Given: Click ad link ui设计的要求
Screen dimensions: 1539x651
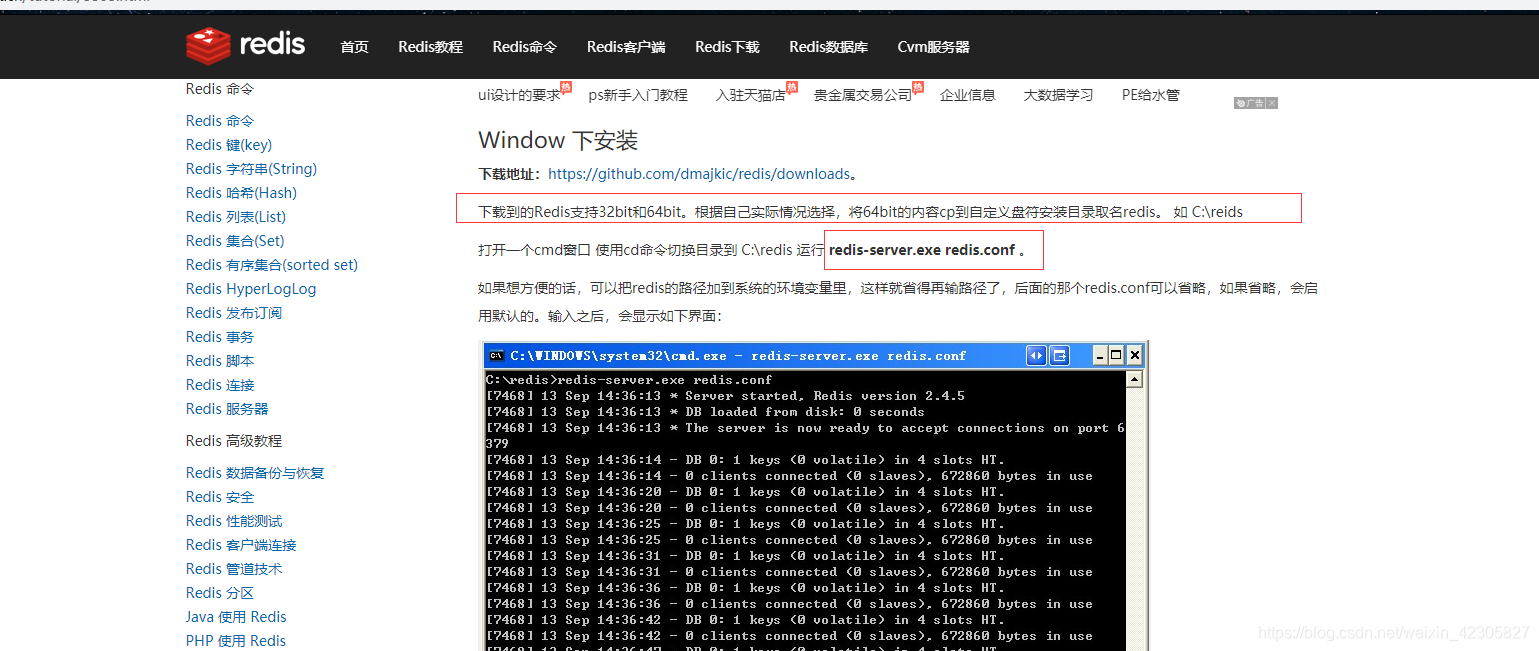Looking at the screenshot, I should (x=520, y=95).
